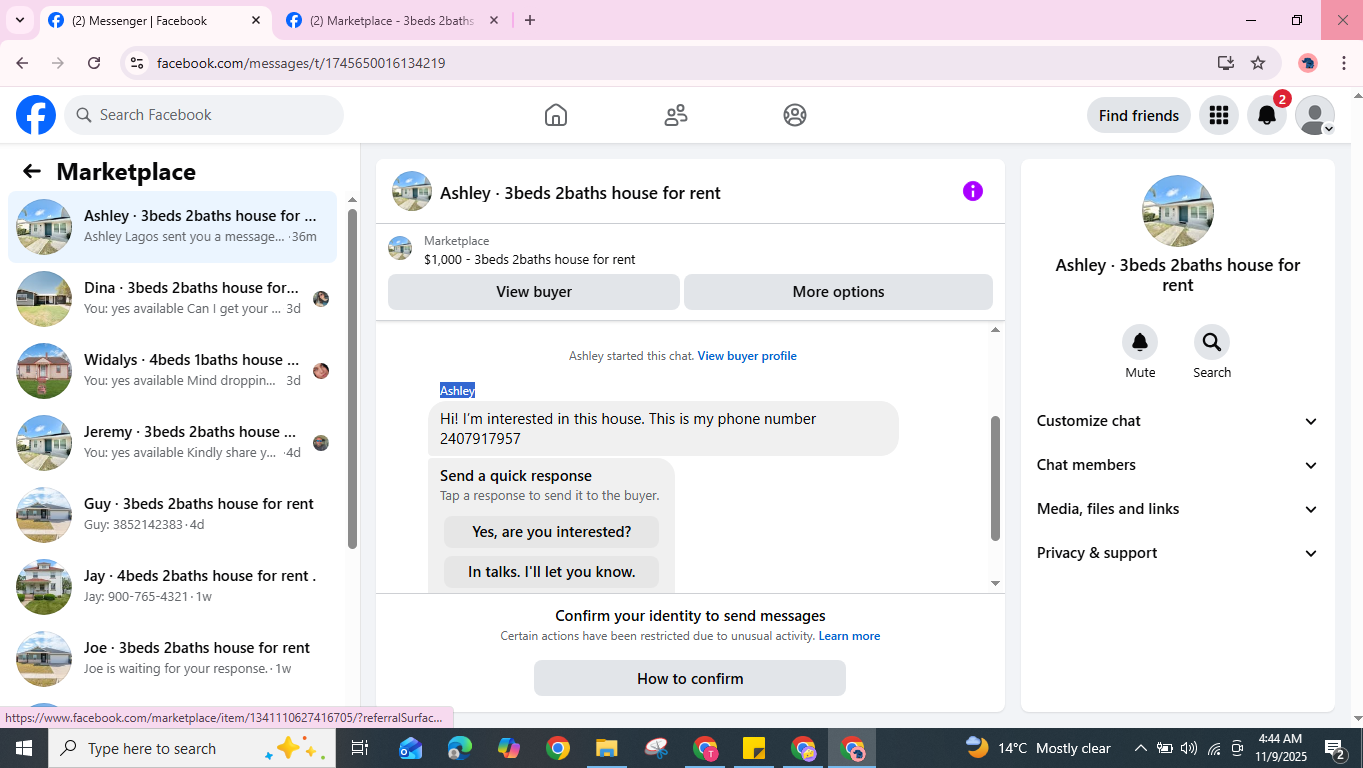This screenshot has width=1363, height=768.
Task: Open Chrome three-dot menu
Action: [1344, 63]
